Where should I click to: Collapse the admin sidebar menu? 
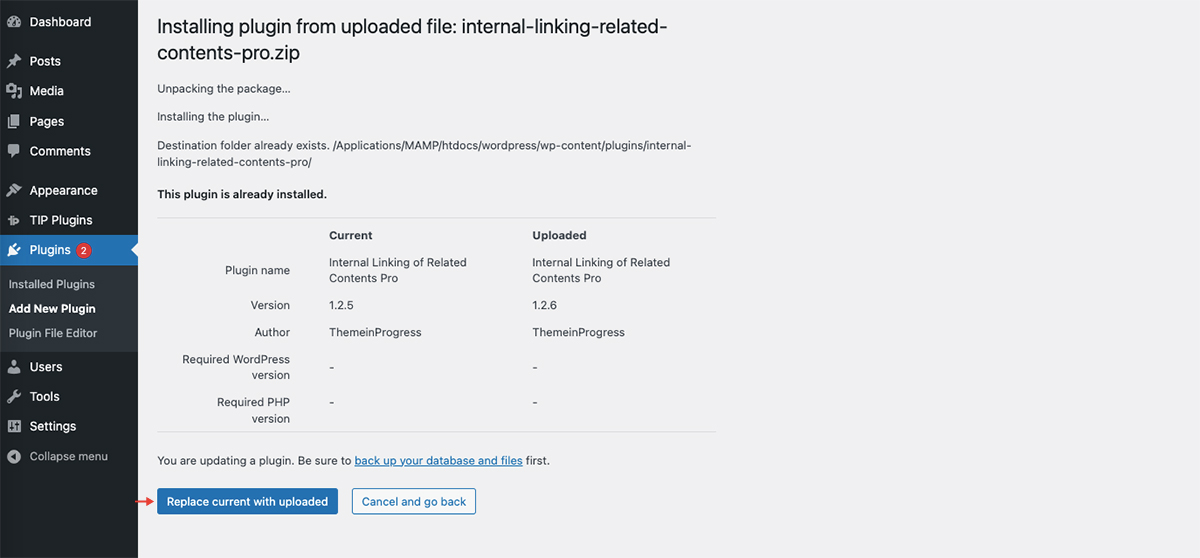pos(69,456)
